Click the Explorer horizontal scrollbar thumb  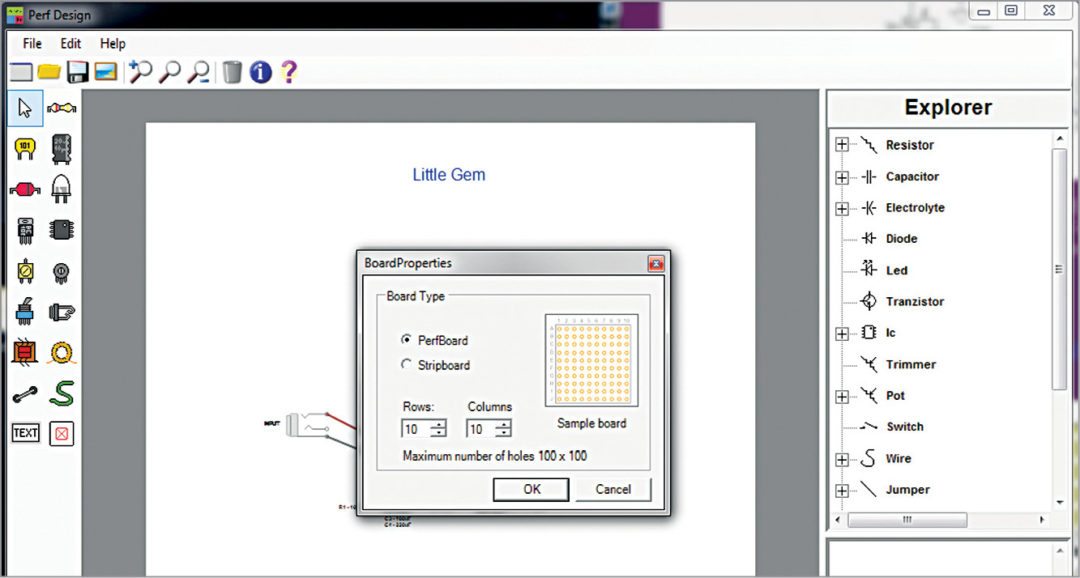907,520
